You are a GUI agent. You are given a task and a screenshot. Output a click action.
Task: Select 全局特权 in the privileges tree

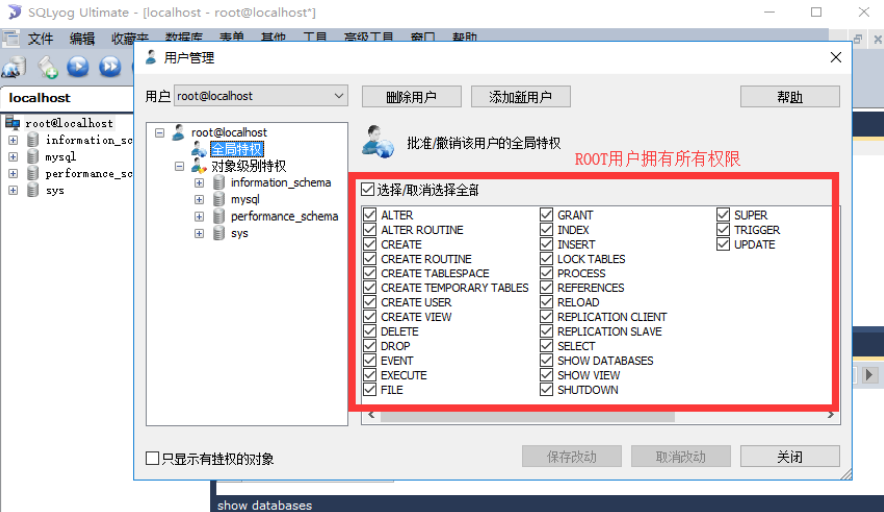(237, 149)
